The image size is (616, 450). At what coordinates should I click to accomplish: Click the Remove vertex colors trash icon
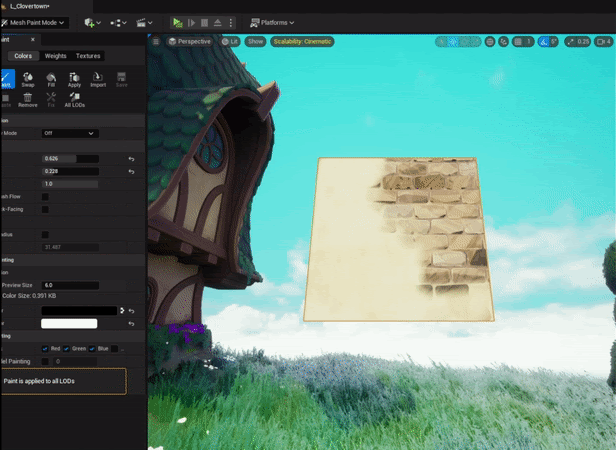click(x=28, y=99)
